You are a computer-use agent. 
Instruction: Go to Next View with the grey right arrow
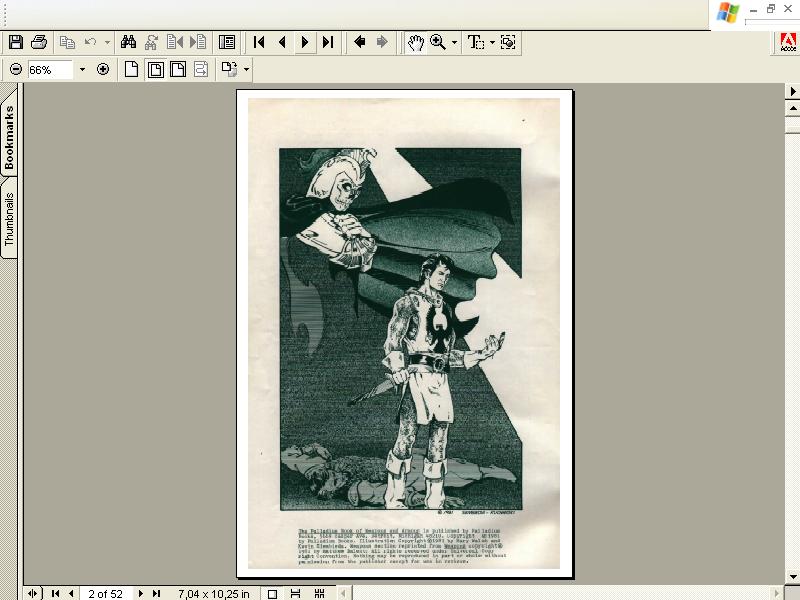[x=382, y=42]
